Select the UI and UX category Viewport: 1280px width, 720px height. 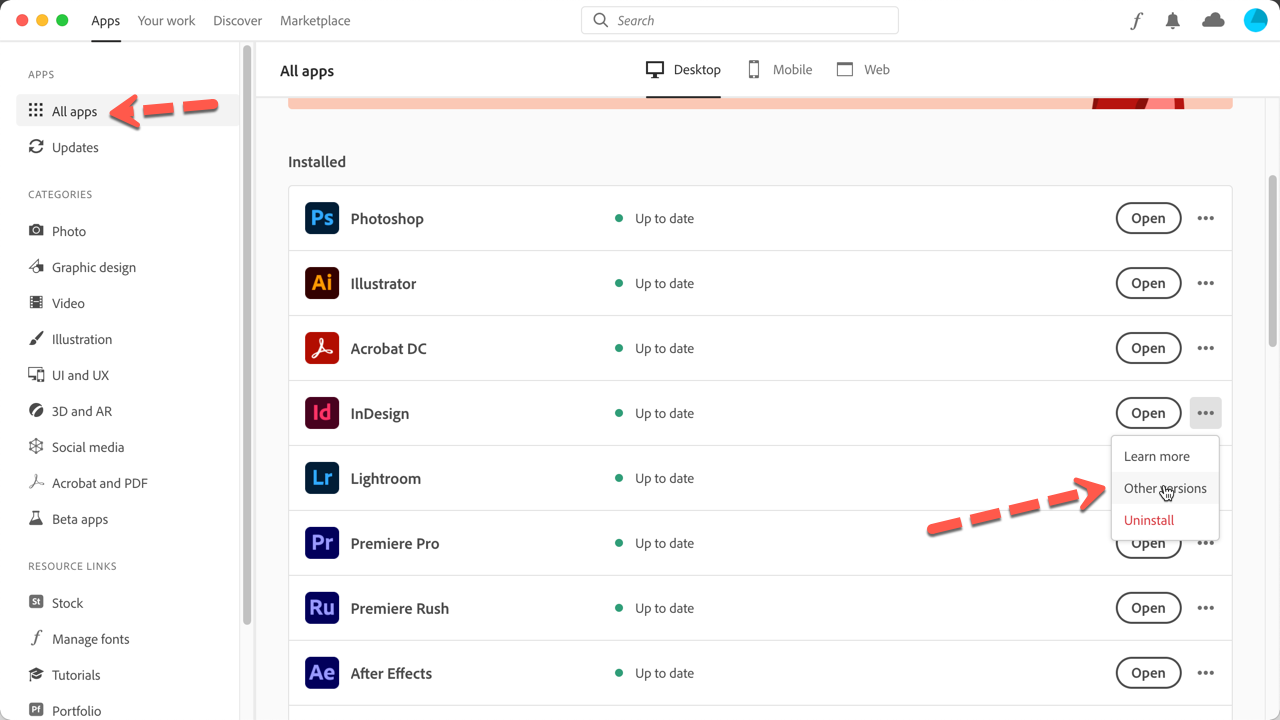69,375
